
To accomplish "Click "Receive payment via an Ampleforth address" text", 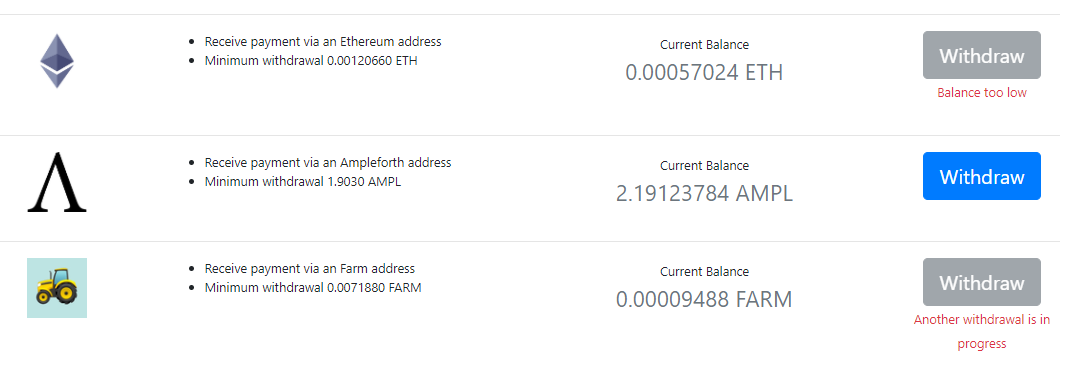I will click(x=328, y=163).
